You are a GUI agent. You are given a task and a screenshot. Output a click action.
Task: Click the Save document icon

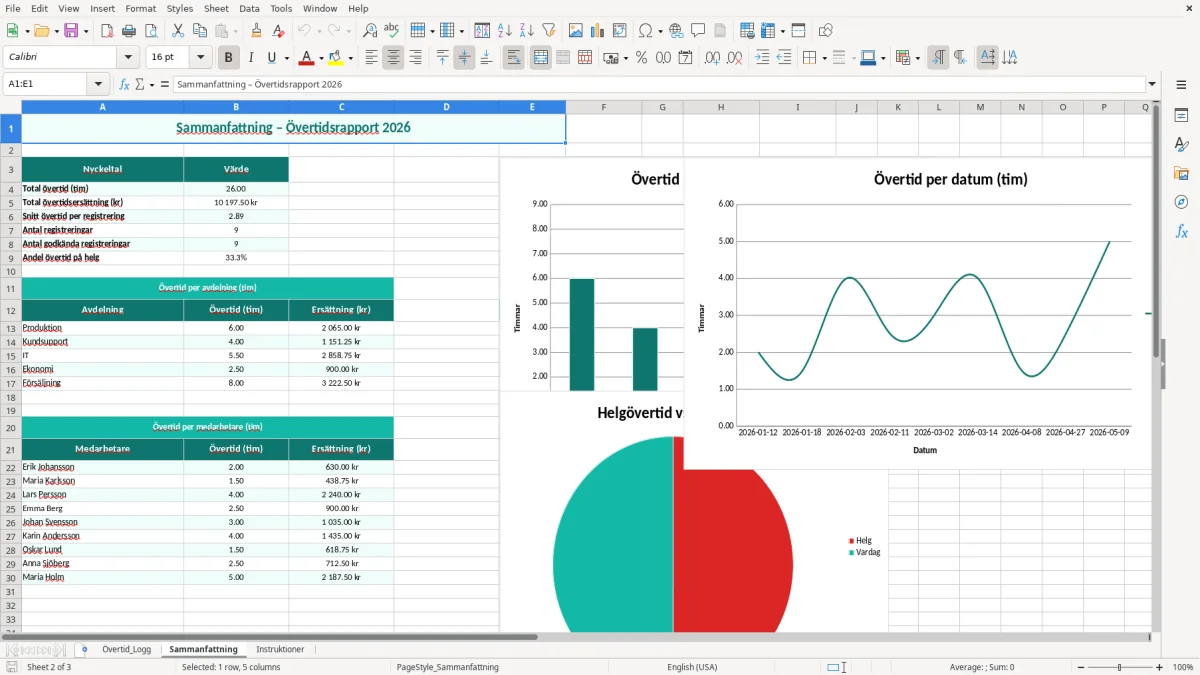(71, 31)
